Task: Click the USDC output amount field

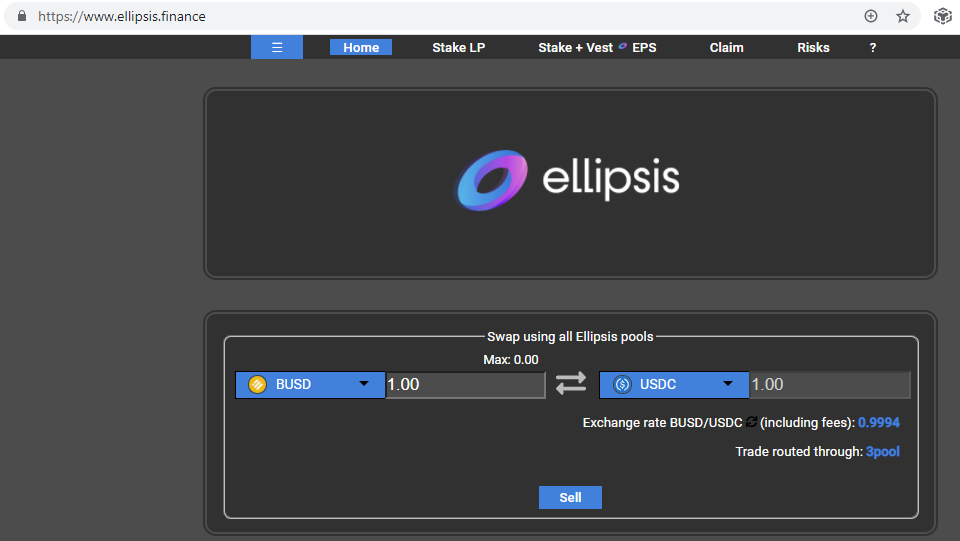Action: (830, 384)
